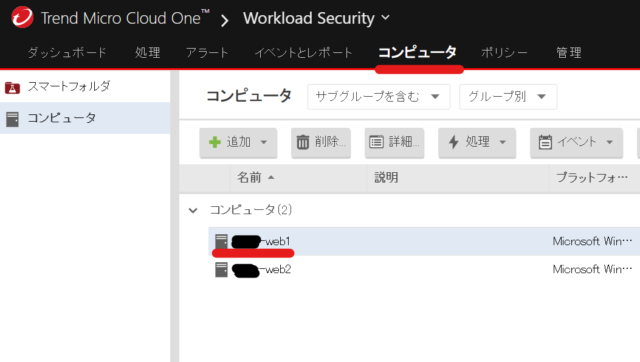This screenshot has height=362, width=640.
Task: Expand the toolbar 処理 dropdown arrow
Action: [x=502, y=142]
